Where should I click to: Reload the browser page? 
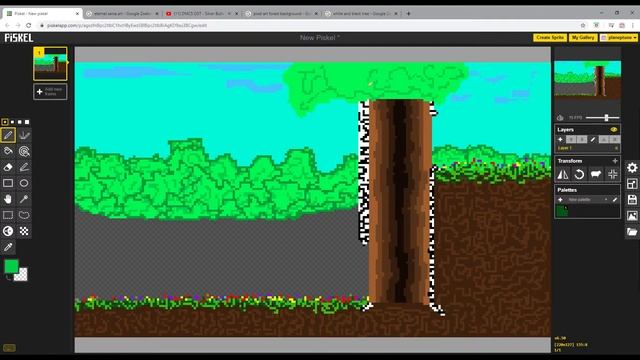(29, 25)
